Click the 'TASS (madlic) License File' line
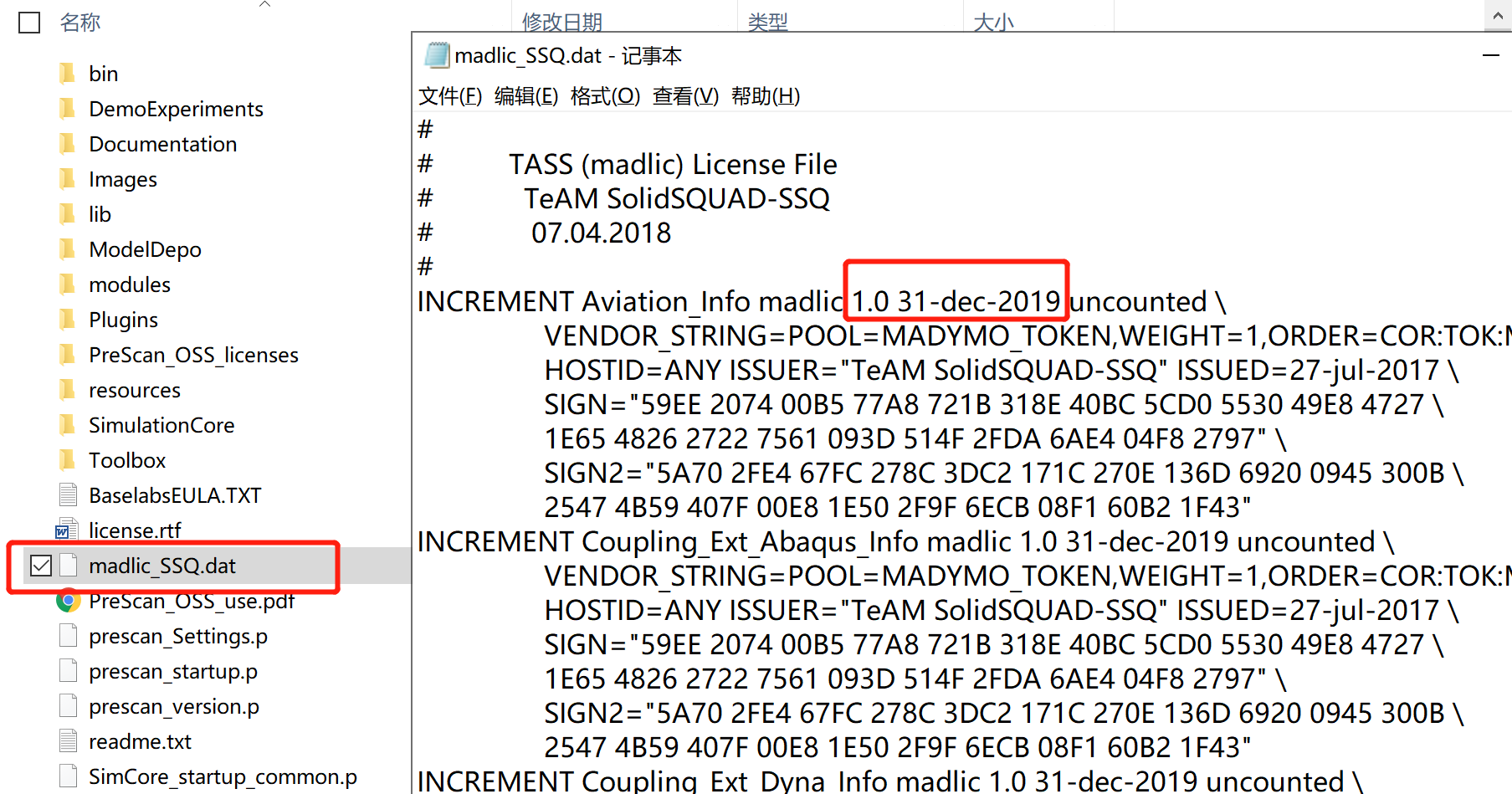Image resolution: width=1512 pixels, height=794 pixels. click(x=673, y=164)
